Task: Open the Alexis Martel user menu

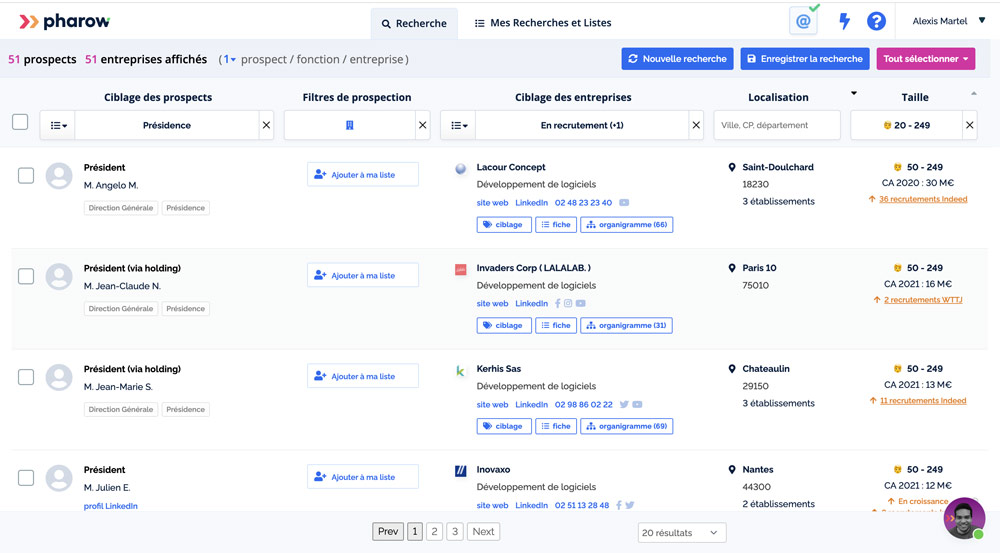Action: 948,21
